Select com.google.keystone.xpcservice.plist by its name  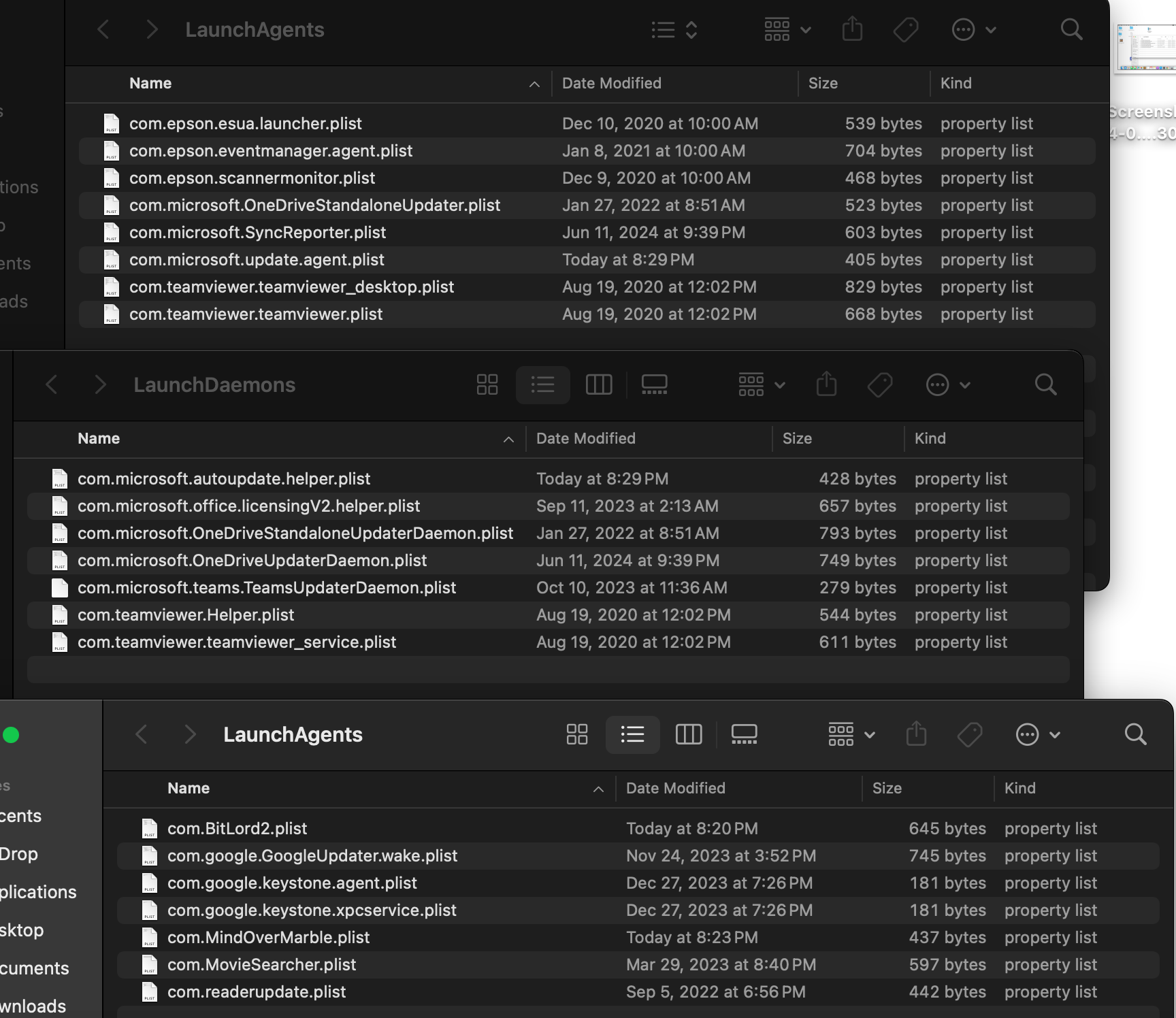tap(312, 910)
